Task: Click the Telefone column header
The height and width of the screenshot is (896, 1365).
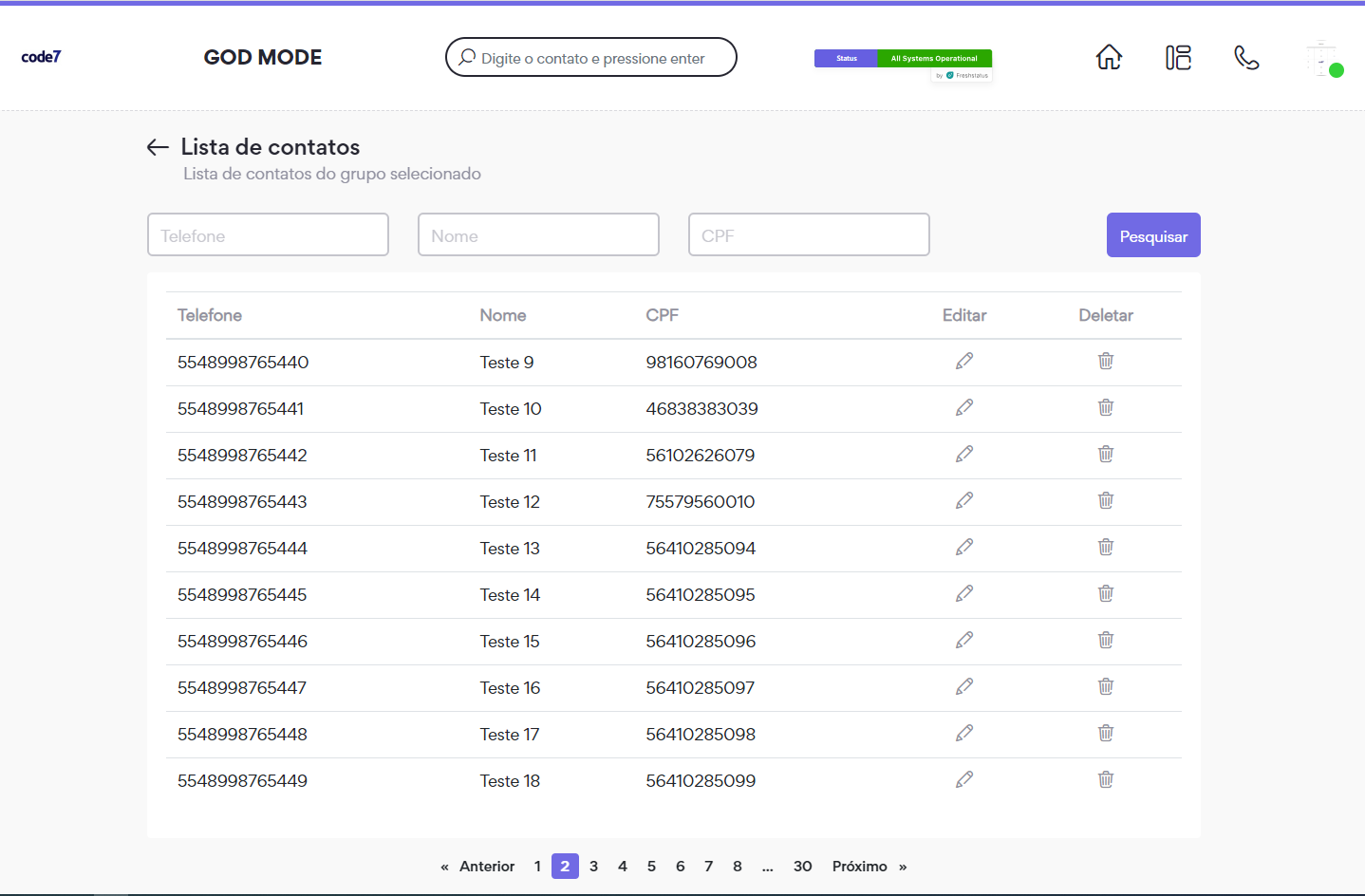Action: click(x=210, y=315)
